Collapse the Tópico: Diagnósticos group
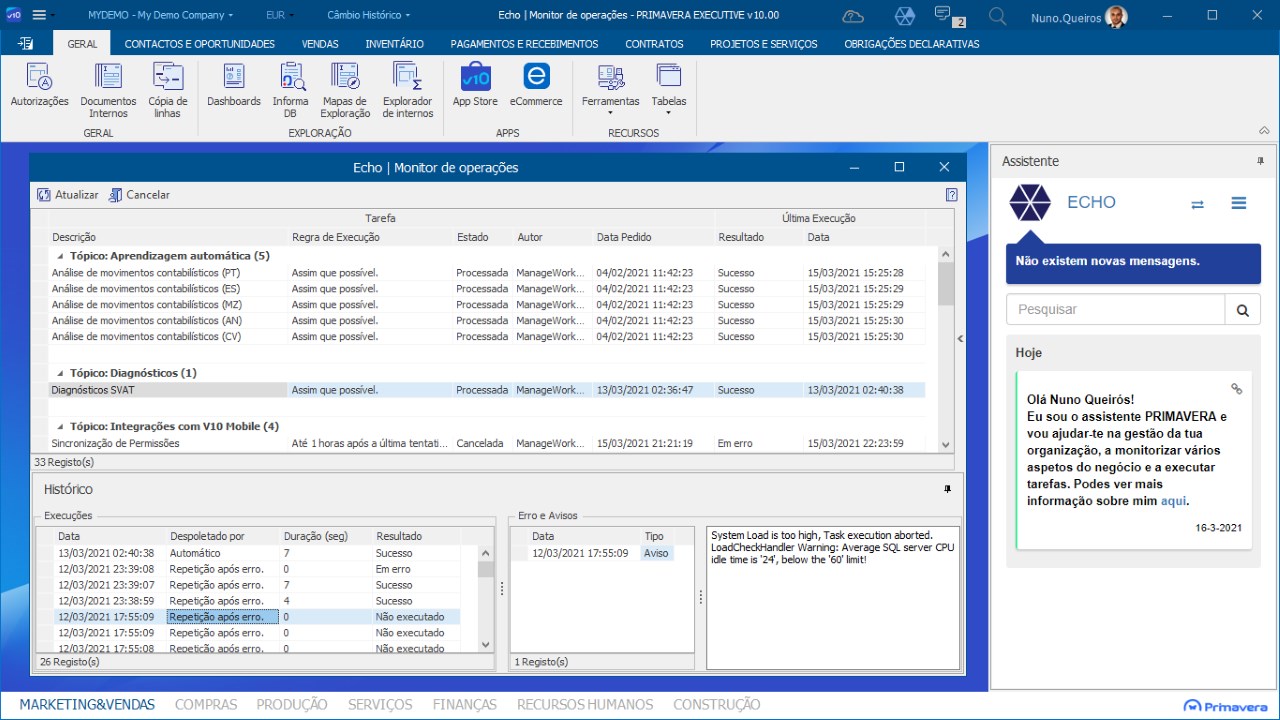Viewport: 1280px width, 720px height. tap(59, 373)
